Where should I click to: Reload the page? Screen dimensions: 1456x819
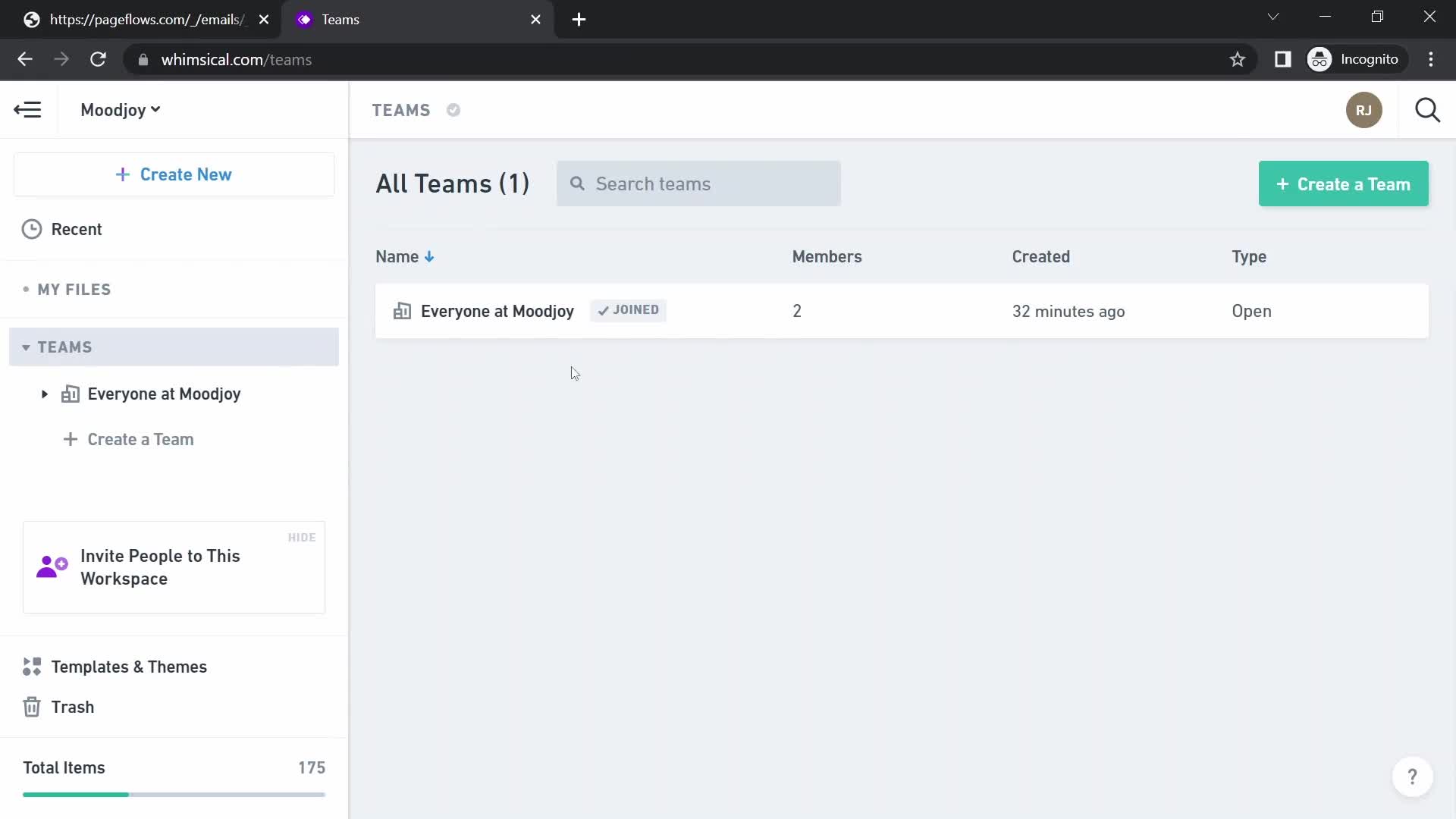click(x=98, y=59)
